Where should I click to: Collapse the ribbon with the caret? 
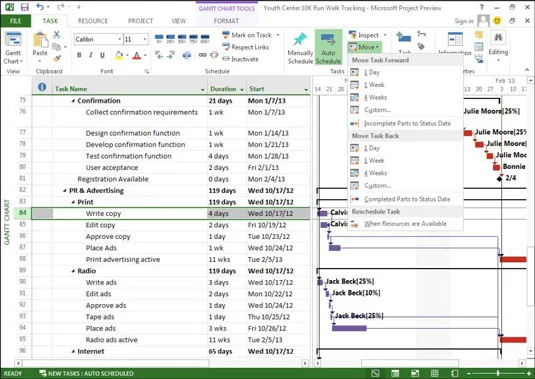(527, 70)
